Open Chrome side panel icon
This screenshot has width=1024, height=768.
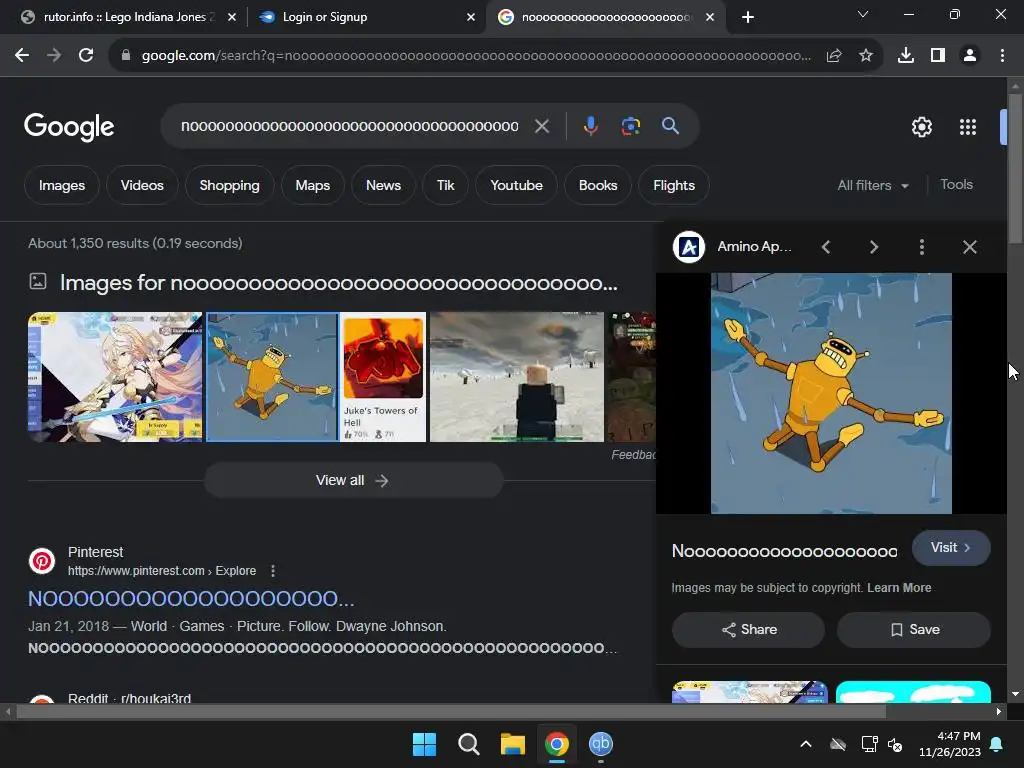pyautogui.click(x=938, y=56)
